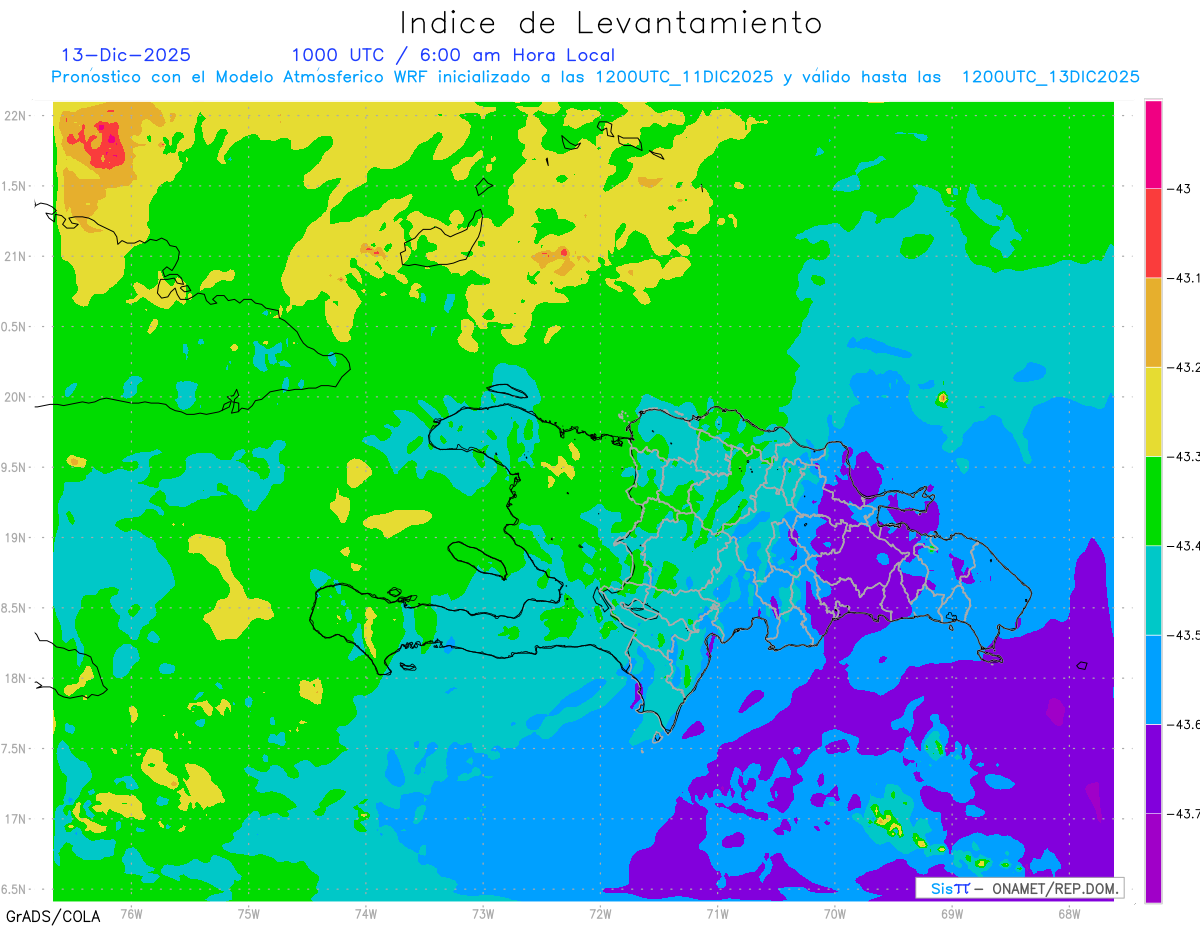Click '1000 UTC / 6:00 am Hora Local'

pyautogui.click(x=453, y=55)
